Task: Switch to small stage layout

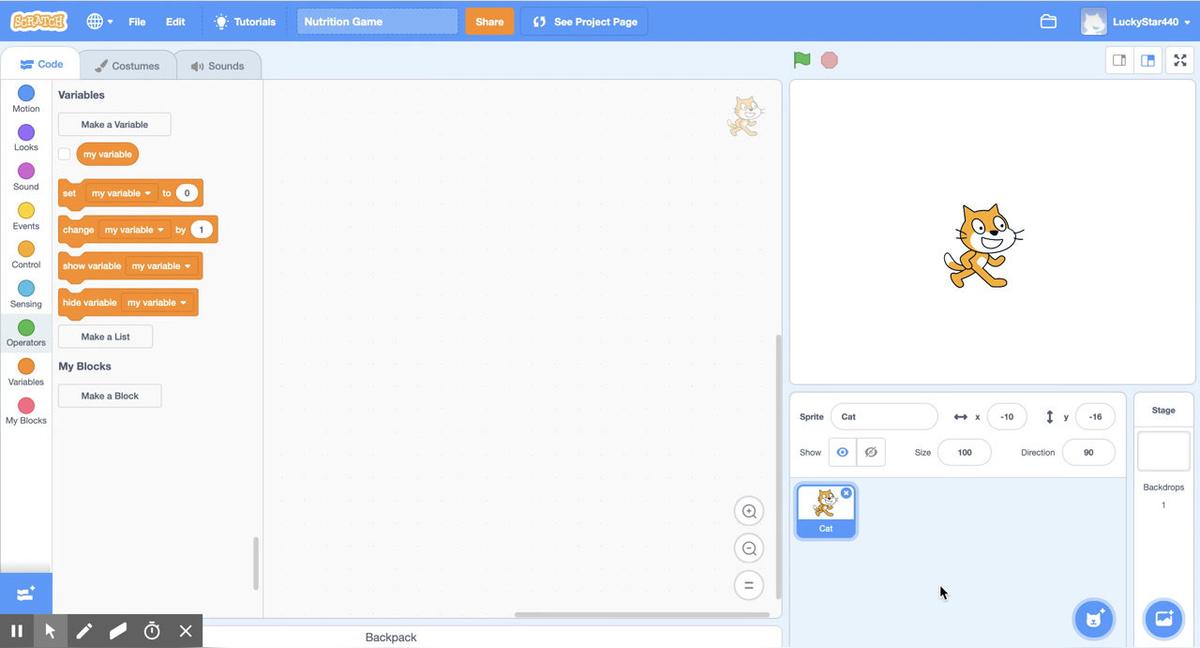Action: [x=1120, y=60]
